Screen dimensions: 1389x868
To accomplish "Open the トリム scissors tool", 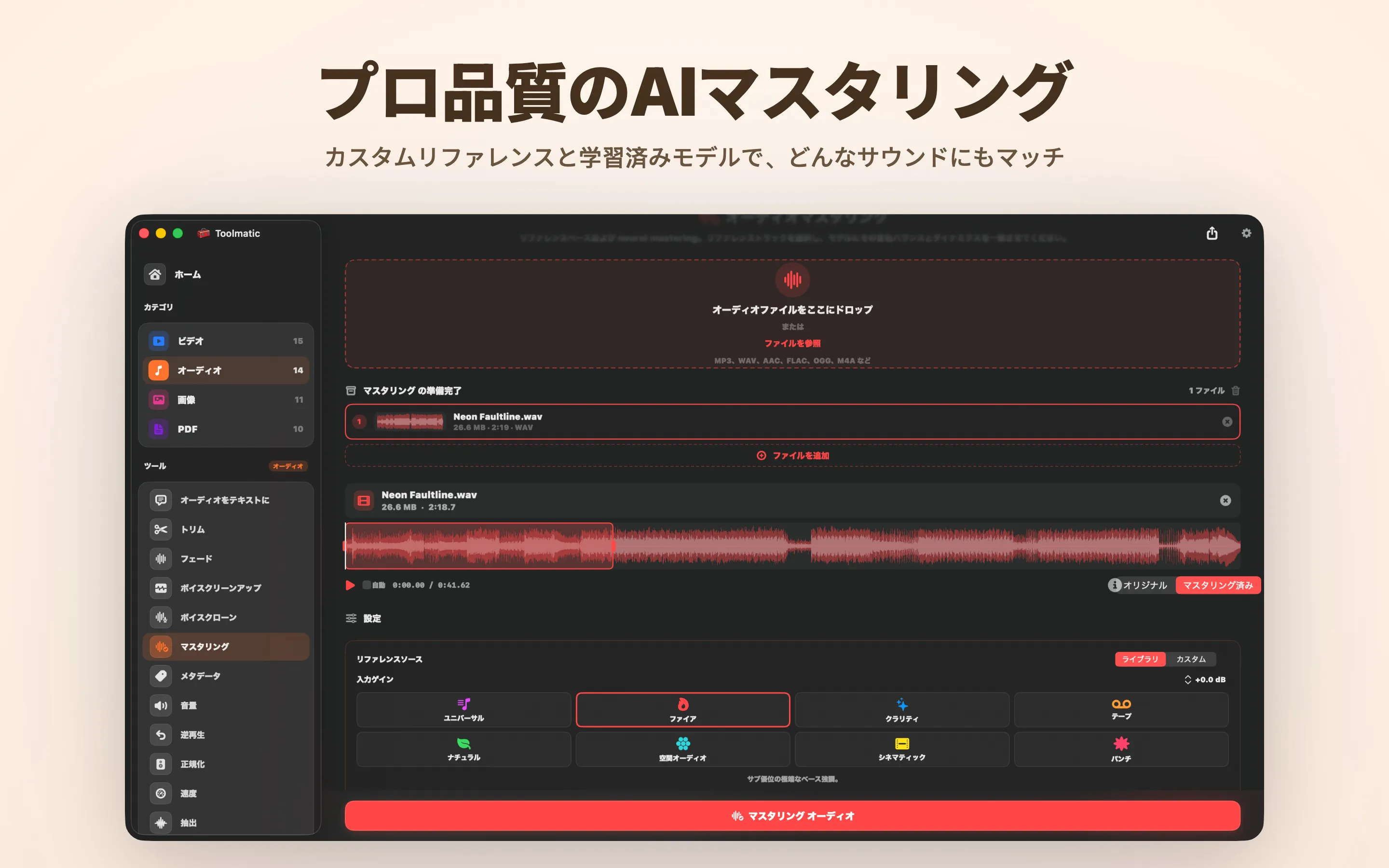I will coord(225,529).
